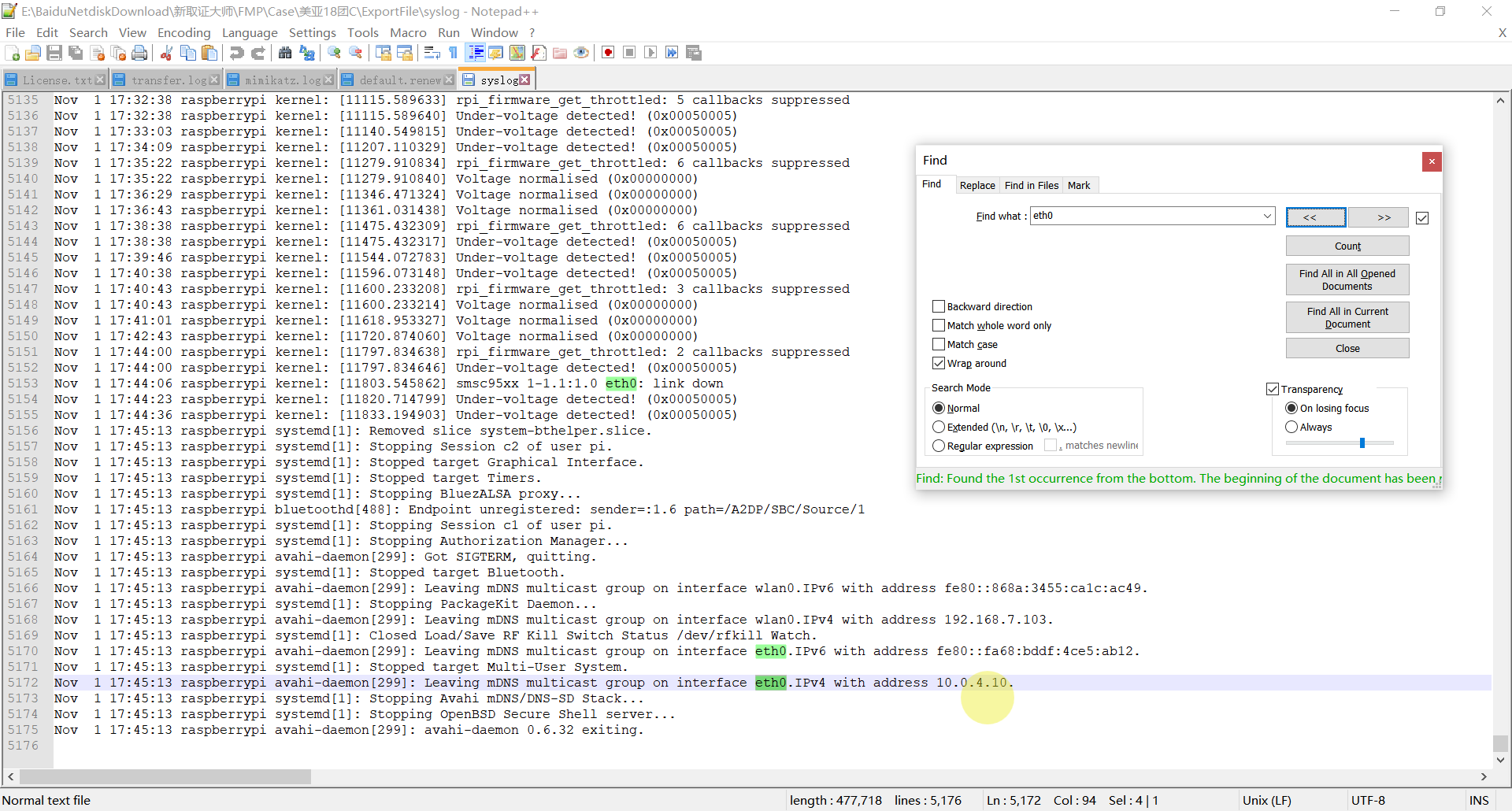Click the Print toolbar icon
This screenshot has width=1512, height=811.
(140, 53)
